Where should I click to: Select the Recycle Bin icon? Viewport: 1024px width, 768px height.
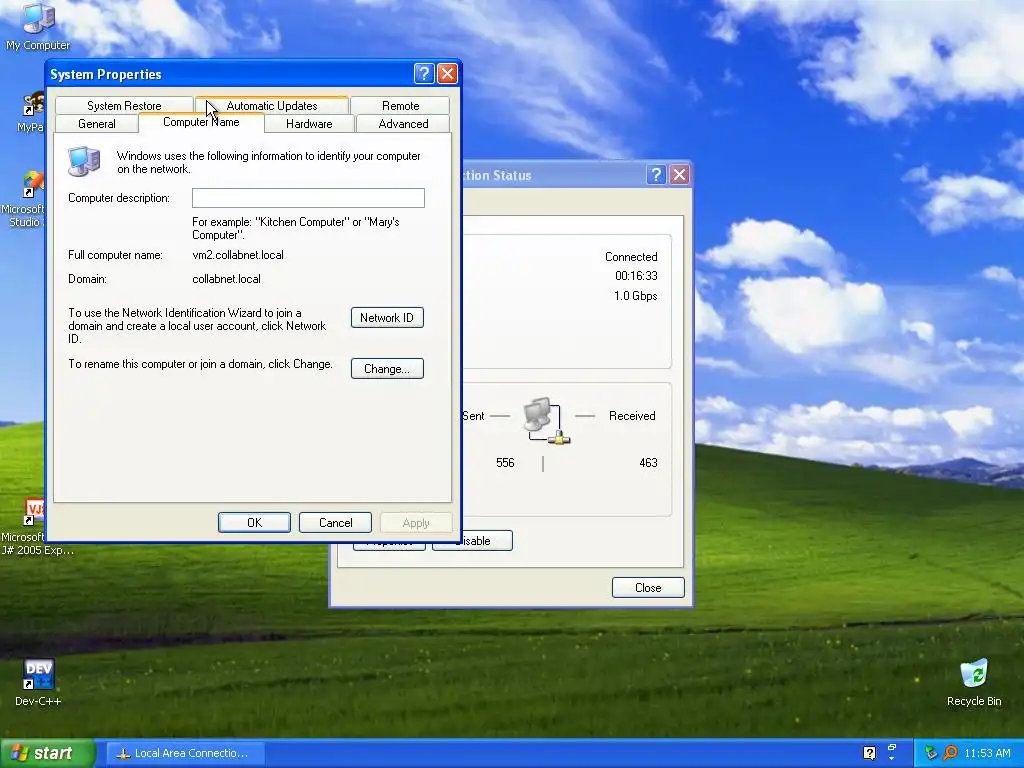click(x=974, y=682)
